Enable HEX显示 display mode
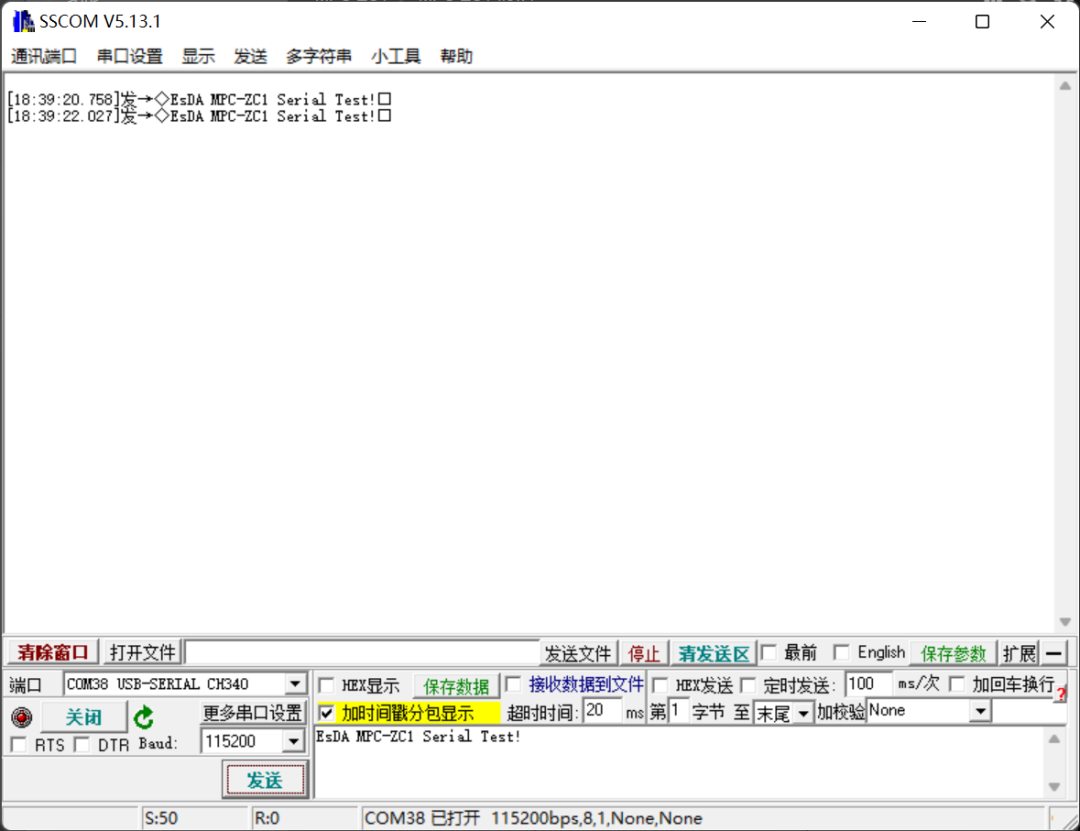Screen dimensions: 1080x831 [x=327, y=684]
